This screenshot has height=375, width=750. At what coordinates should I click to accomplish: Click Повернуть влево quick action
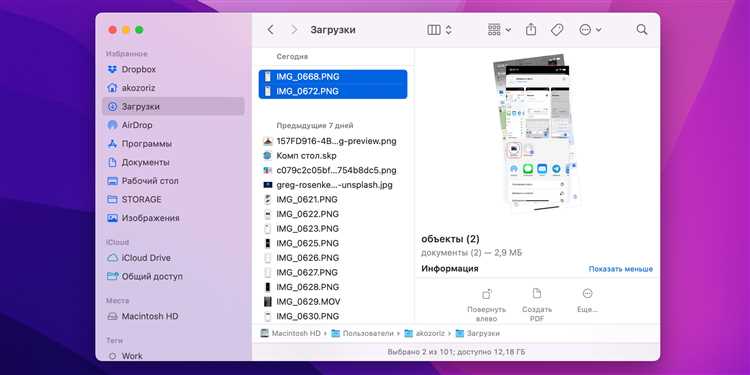click(x=486, y=304)
